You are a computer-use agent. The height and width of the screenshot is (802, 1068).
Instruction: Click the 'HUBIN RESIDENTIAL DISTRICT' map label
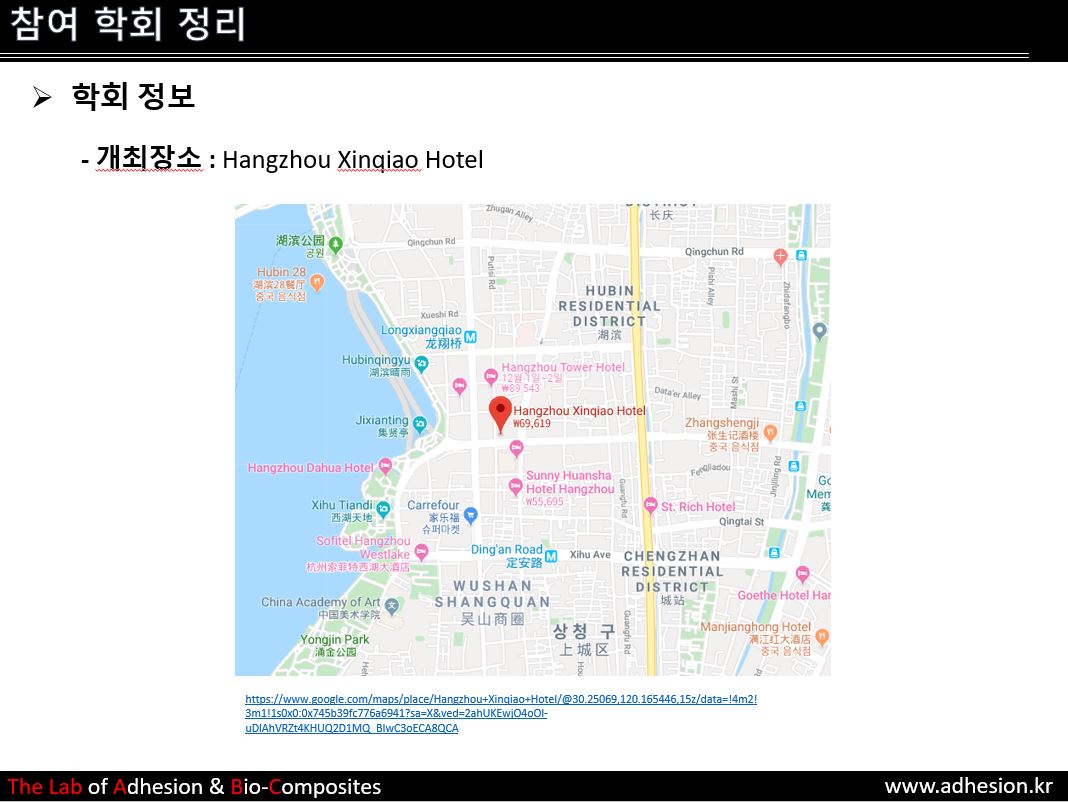click(610, 306)
